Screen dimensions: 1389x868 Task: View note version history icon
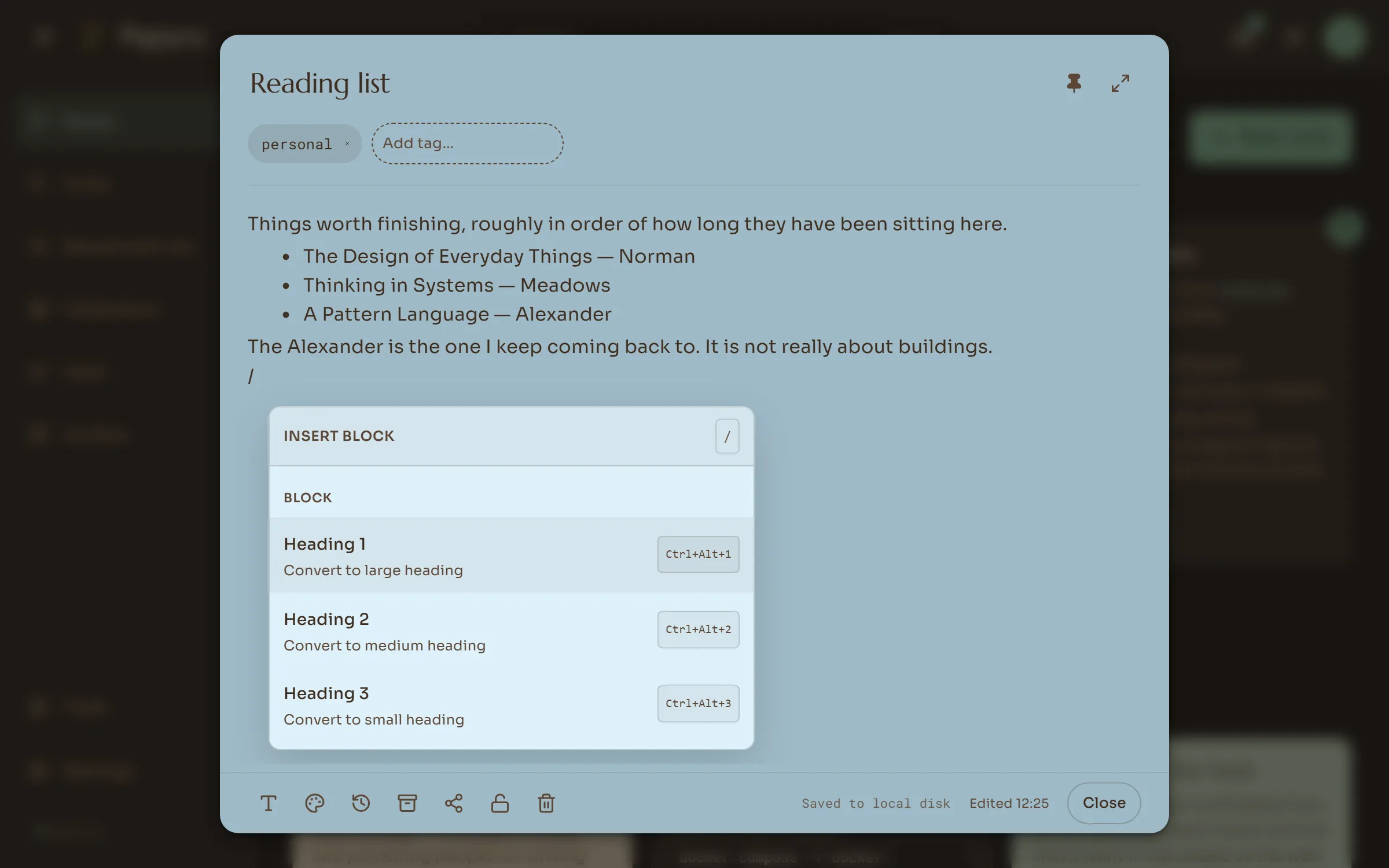[361, 803]
